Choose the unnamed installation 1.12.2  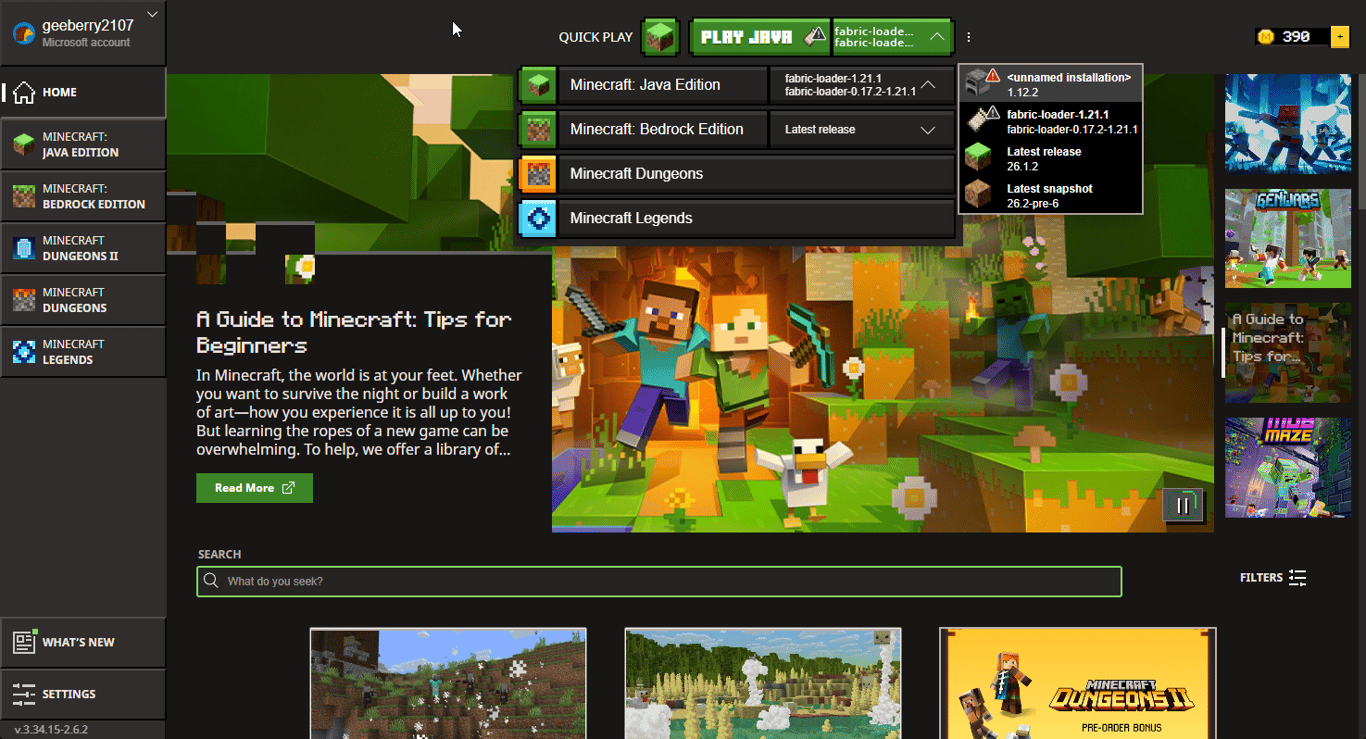[1050, 84]
